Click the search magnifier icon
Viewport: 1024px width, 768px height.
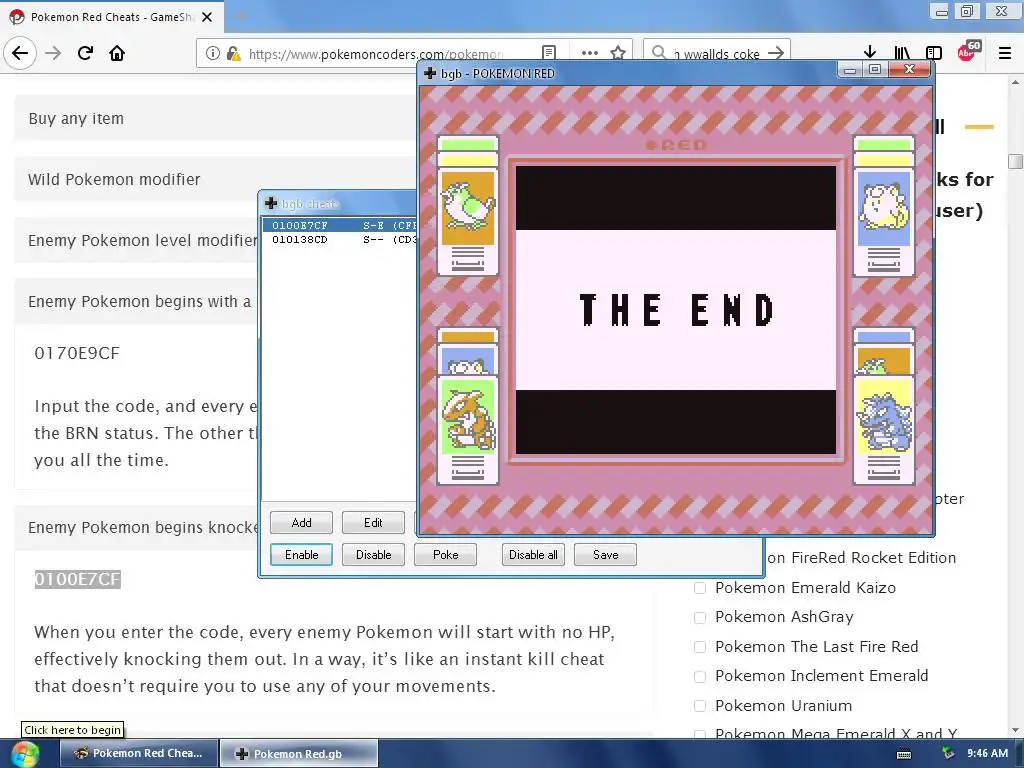659,52
